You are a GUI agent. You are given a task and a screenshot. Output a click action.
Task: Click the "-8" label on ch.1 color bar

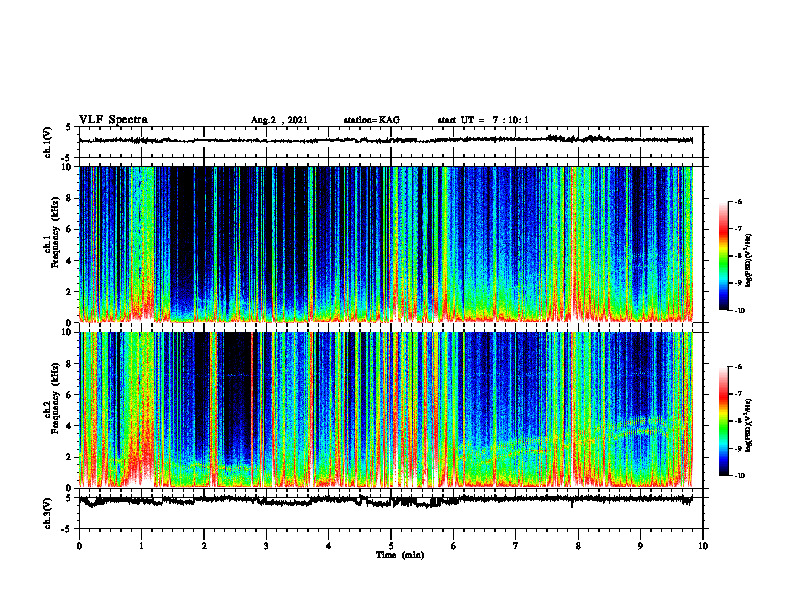point(738,256)
